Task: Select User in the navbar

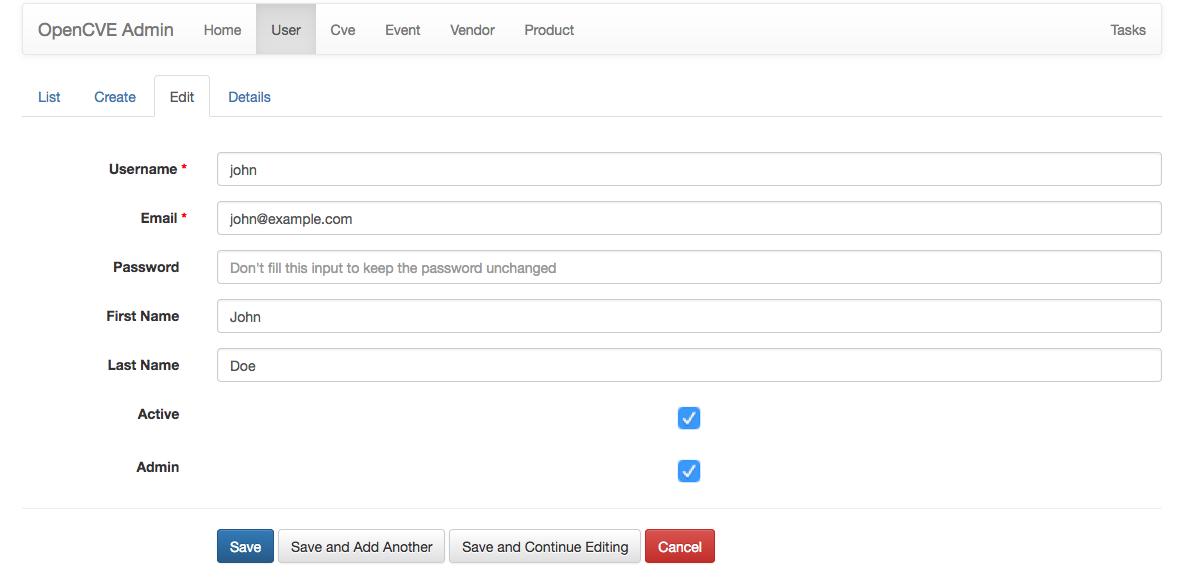Action: (x=286, y=30)
